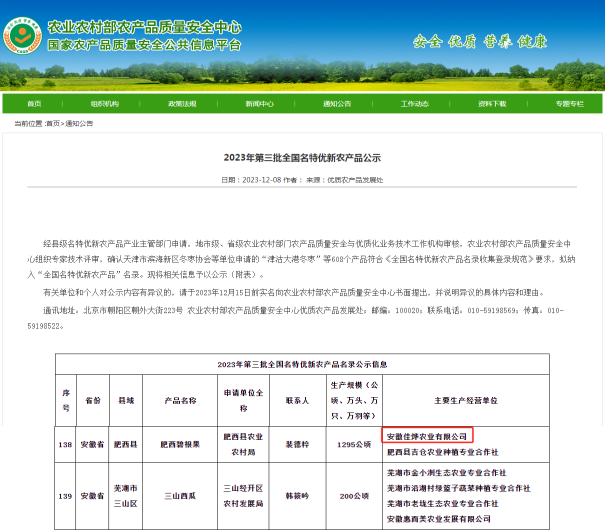Click the 肥西县吉仓农业种植专业合作社 entry

[x=443, y=452]
